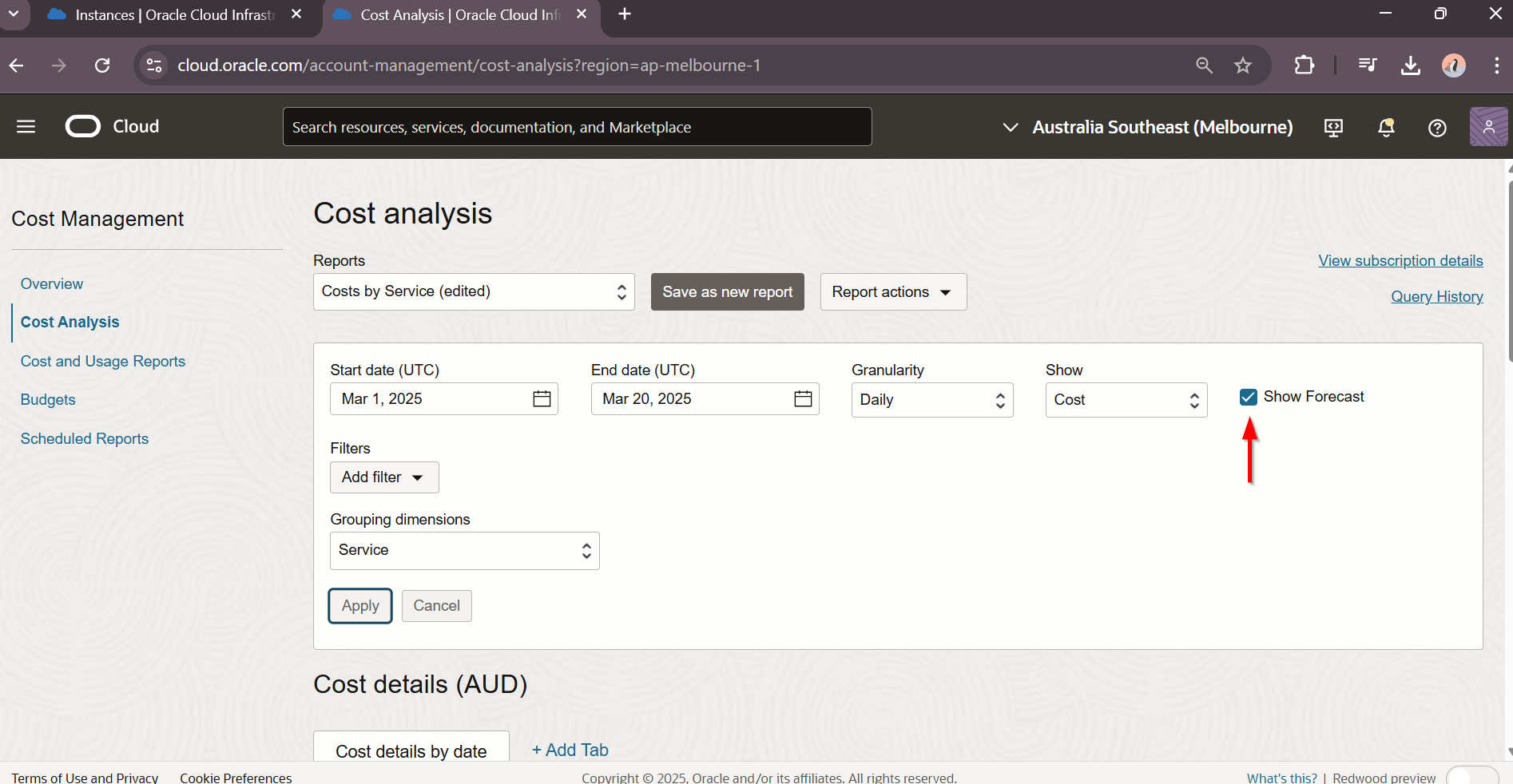Open the Start date calendar picker icon
This screenshot has height=784, width=1513.
[x=542, y=398]
